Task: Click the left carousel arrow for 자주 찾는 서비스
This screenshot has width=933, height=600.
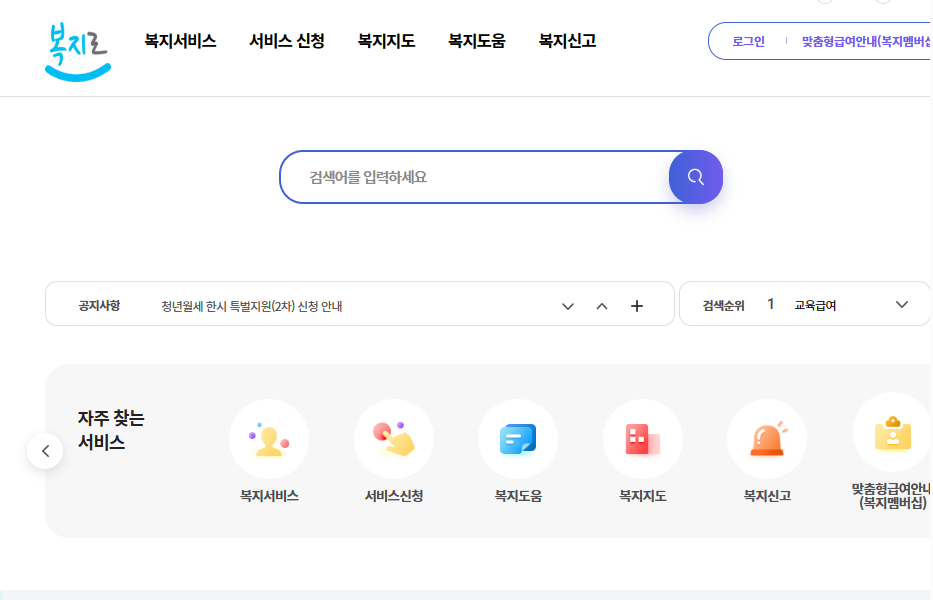Action: [x=45, y=450]
